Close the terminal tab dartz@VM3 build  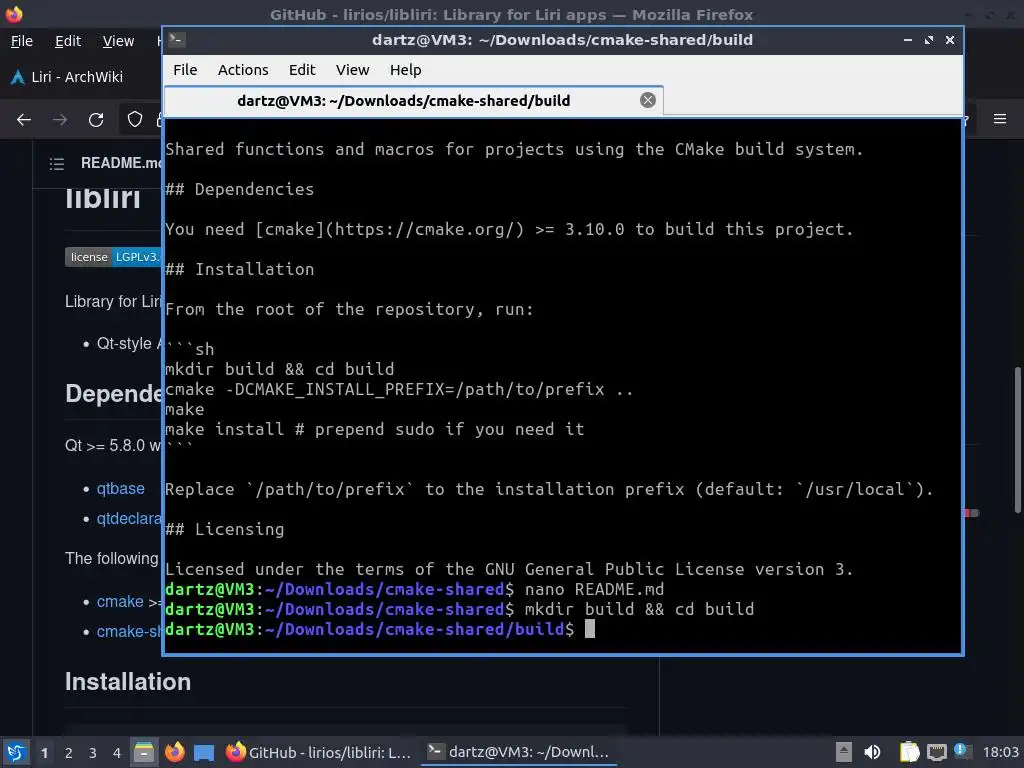point(648,100)
